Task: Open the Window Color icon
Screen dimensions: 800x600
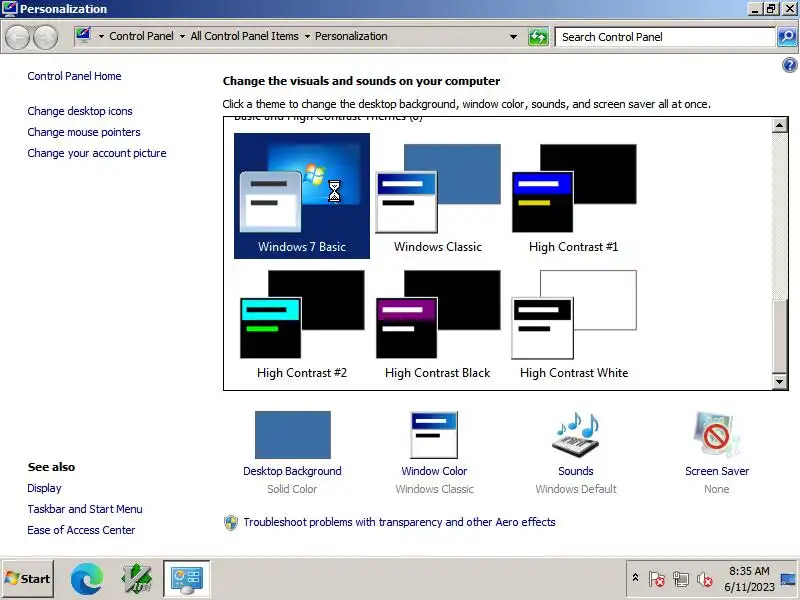Action: (x=434, y=435)
